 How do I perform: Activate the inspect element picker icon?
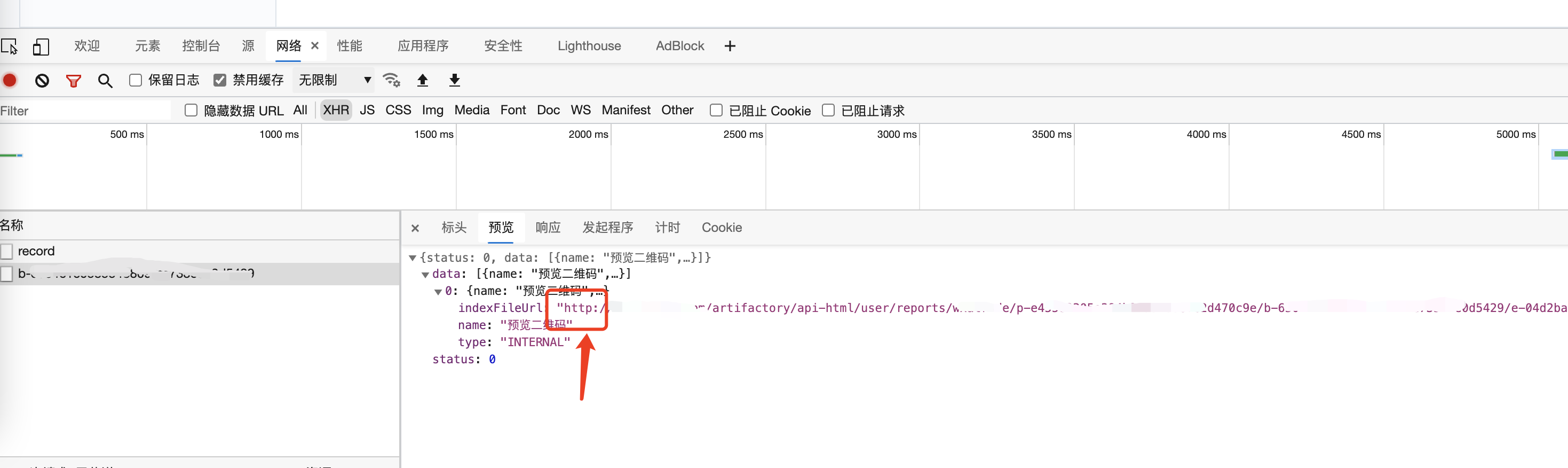pos(9,46)
